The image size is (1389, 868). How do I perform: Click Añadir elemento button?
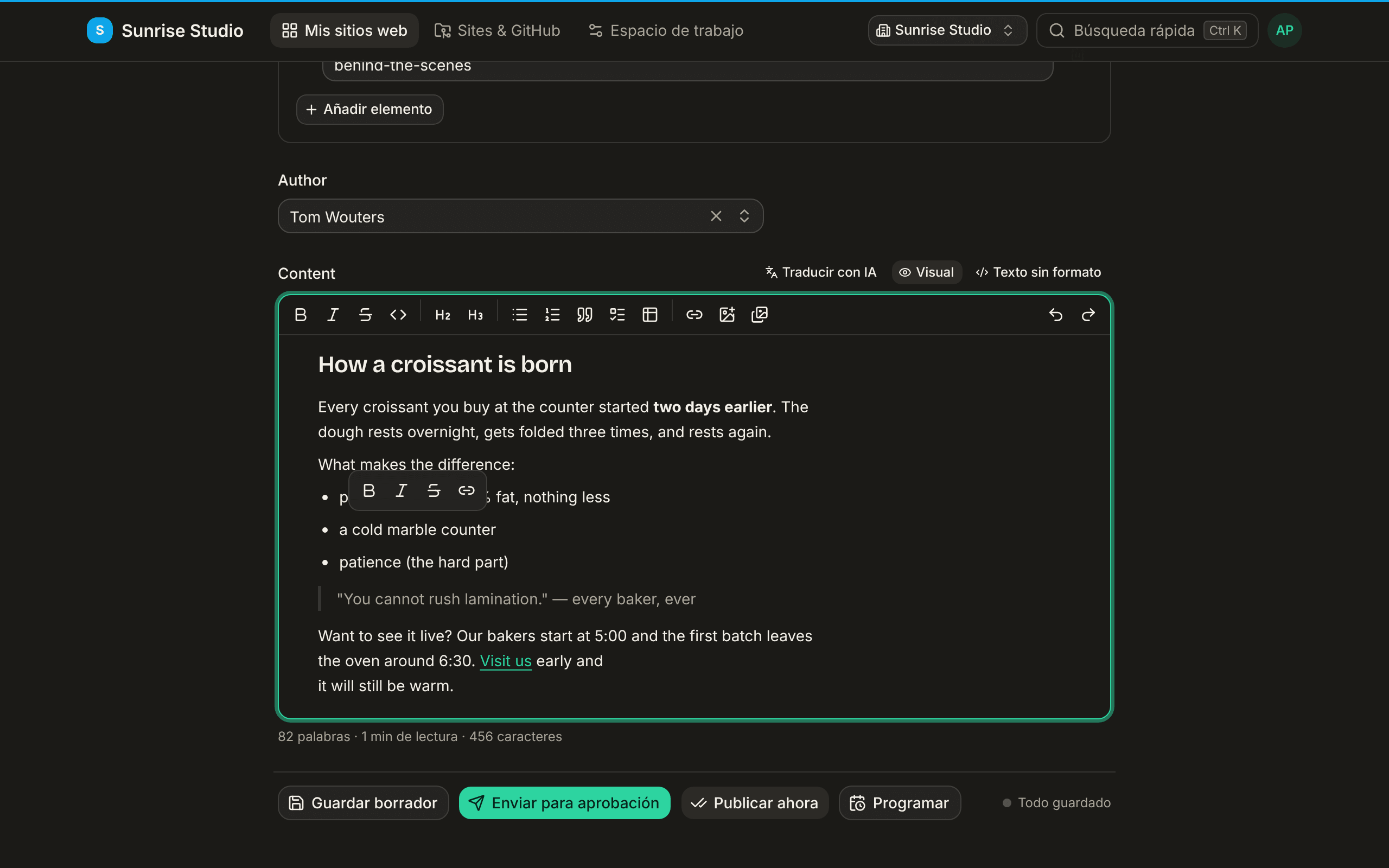(369, 109)
